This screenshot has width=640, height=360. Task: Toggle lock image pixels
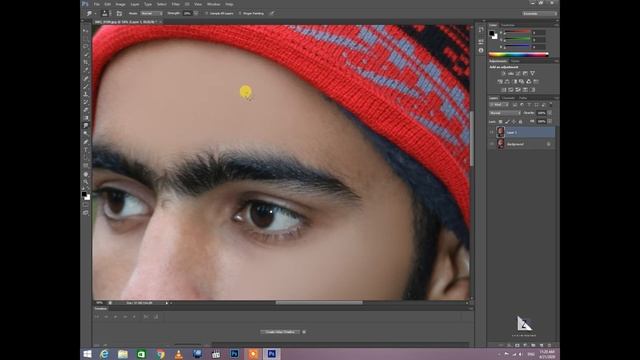[507, 122]
